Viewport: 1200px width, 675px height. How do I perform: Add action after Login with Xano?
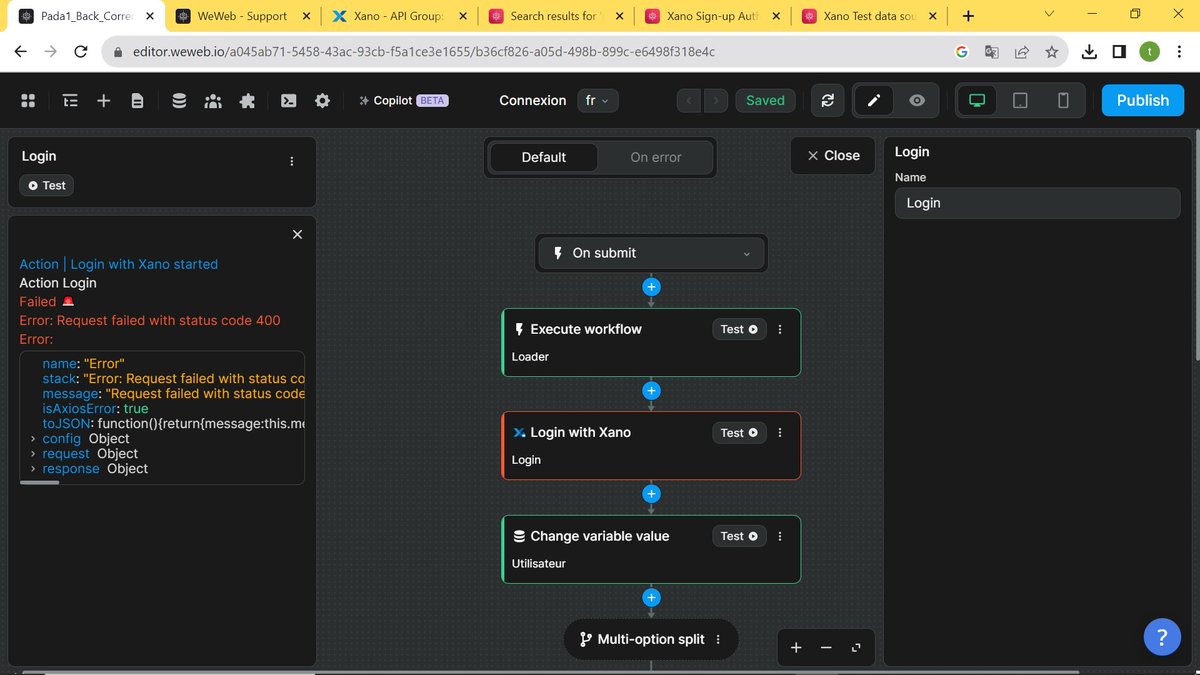click(x=651, y=494)
